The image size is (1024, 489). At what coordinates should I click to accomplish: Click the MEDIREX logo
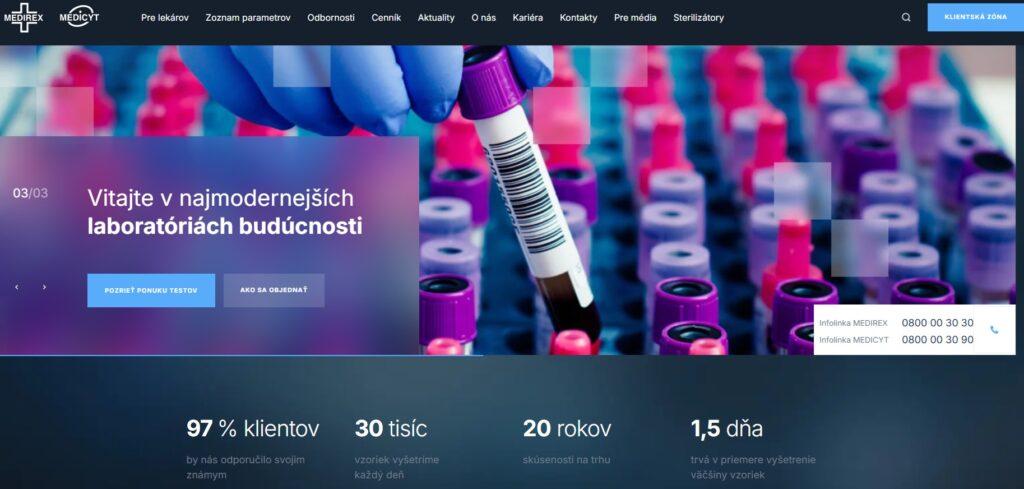tap(24, 18)
